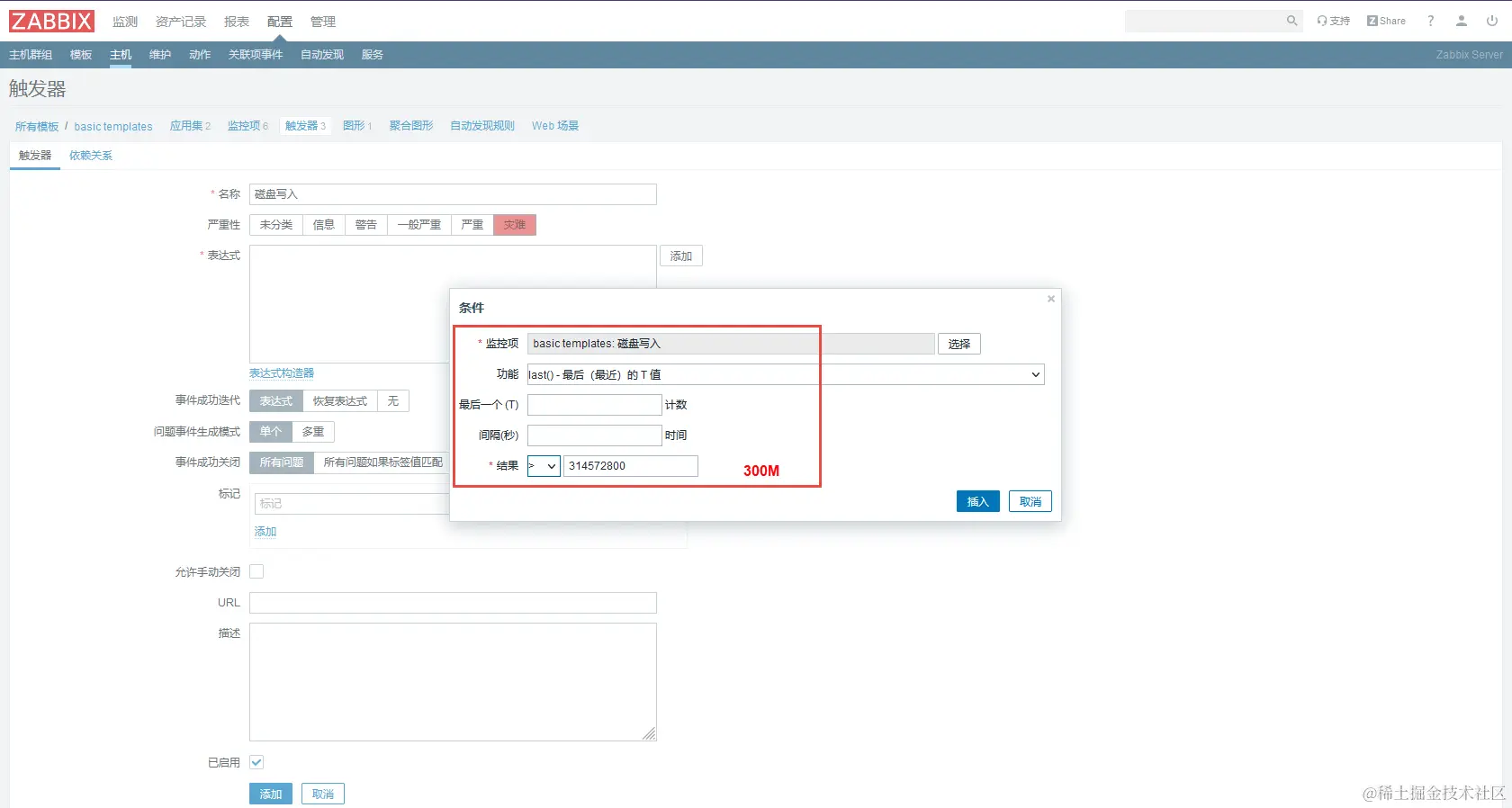
Task: Click the 间隔(秒) input field
Action: point(595,435)
